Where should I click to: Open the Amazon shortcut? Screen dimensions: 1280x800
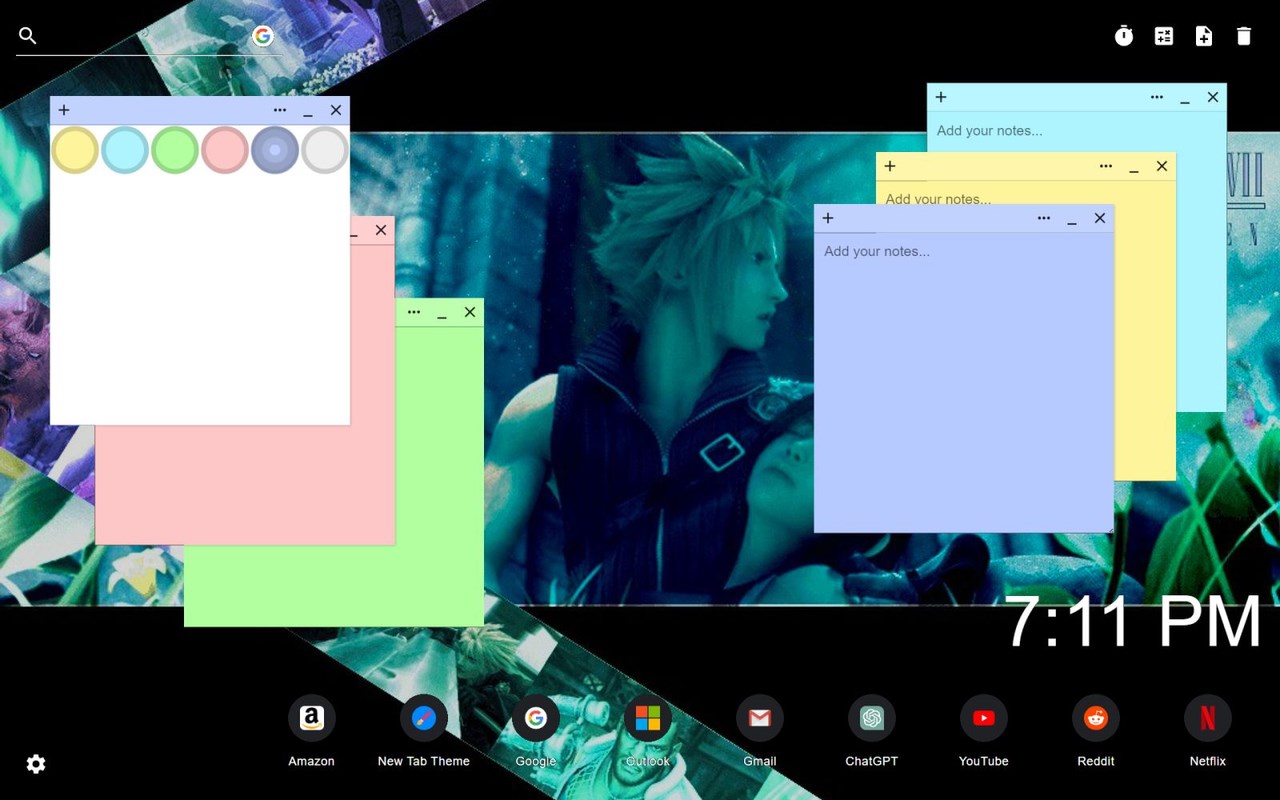[x=312, y=718]
